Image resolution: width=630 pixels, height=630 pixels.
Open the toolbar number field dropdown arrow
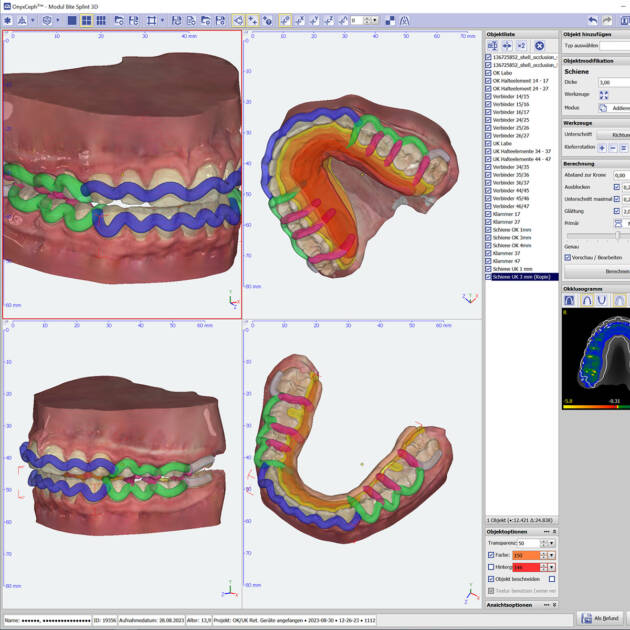coord(375,20)
